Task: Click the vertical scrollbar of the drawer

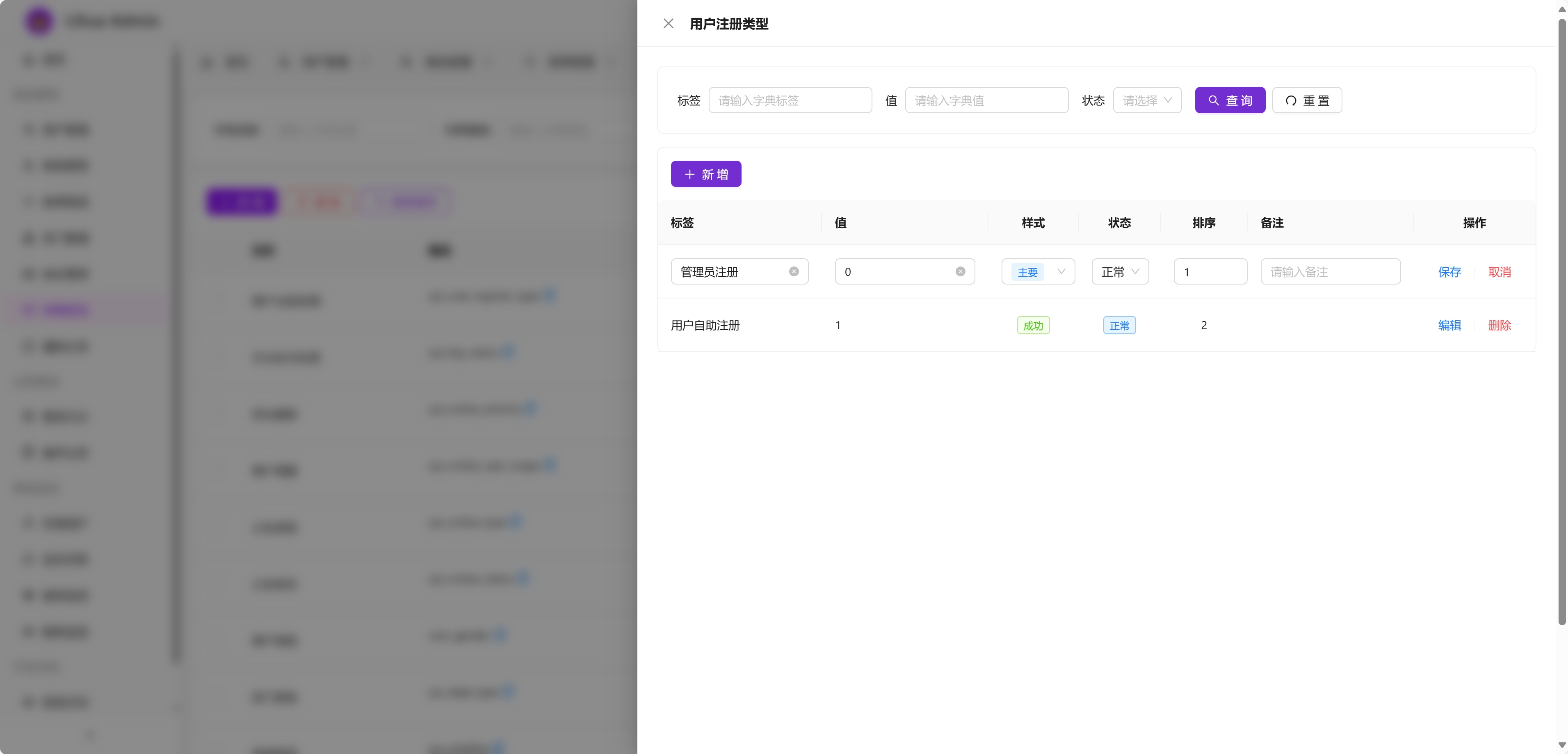Action: click(1562, 321)
